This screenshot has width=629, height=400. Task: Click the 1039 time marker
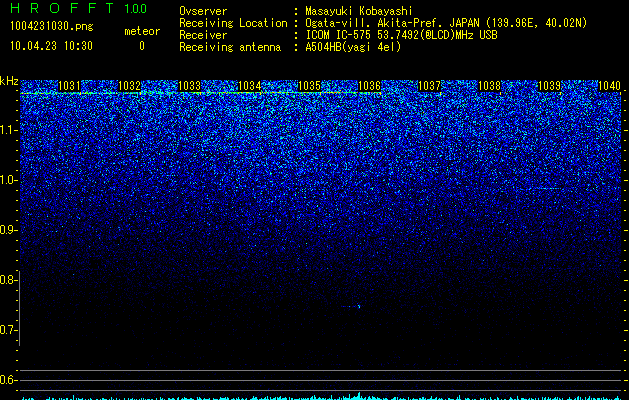(550, 85)
